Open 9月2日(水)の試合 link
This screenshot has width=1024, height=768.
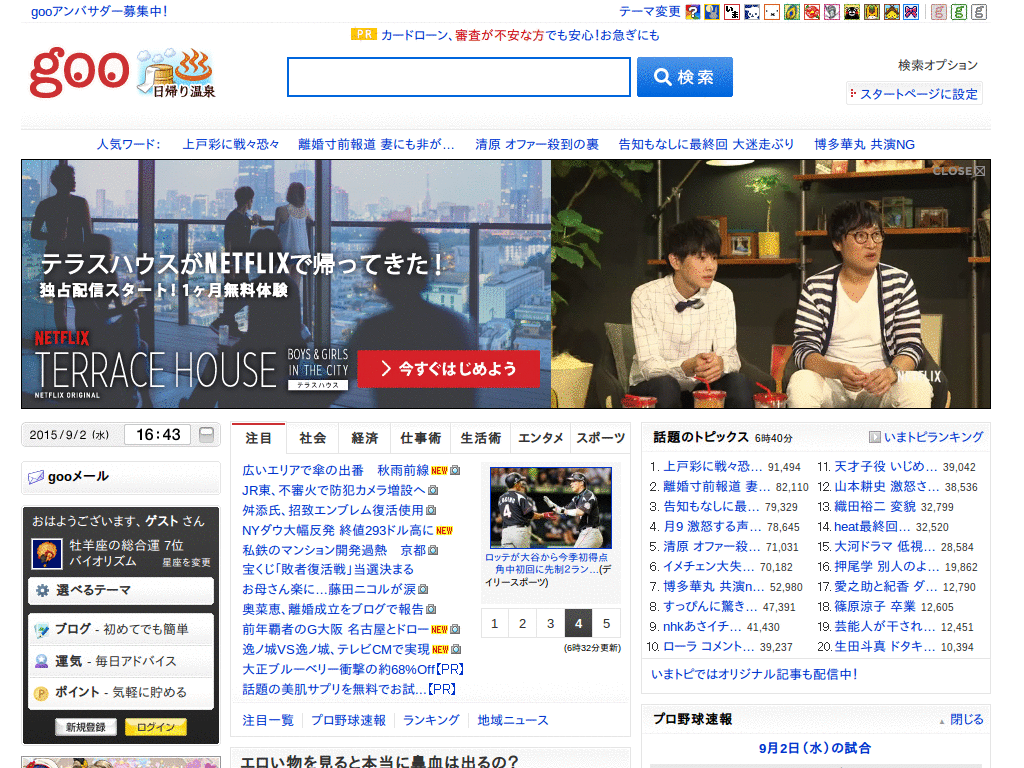click(x=814, y=748)
